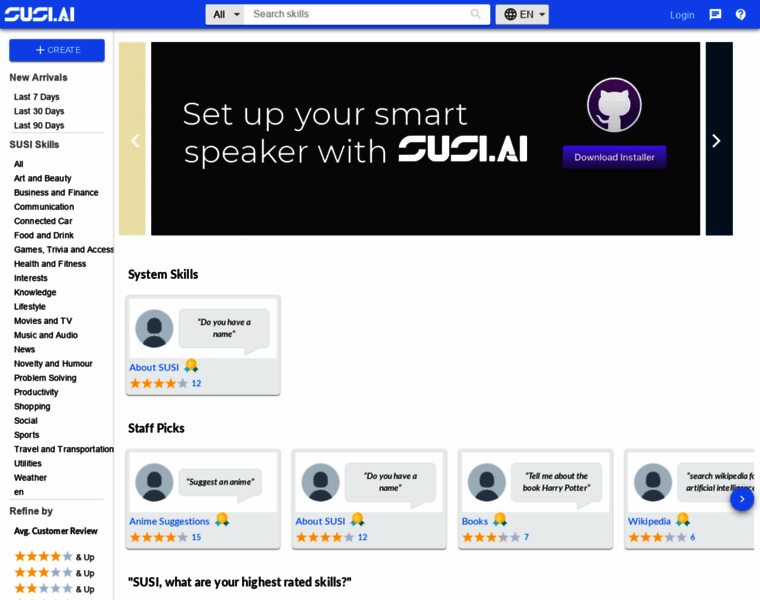760x600 pixels.
Task: Open Food and Drink category
Action: [x=44, y=236]
